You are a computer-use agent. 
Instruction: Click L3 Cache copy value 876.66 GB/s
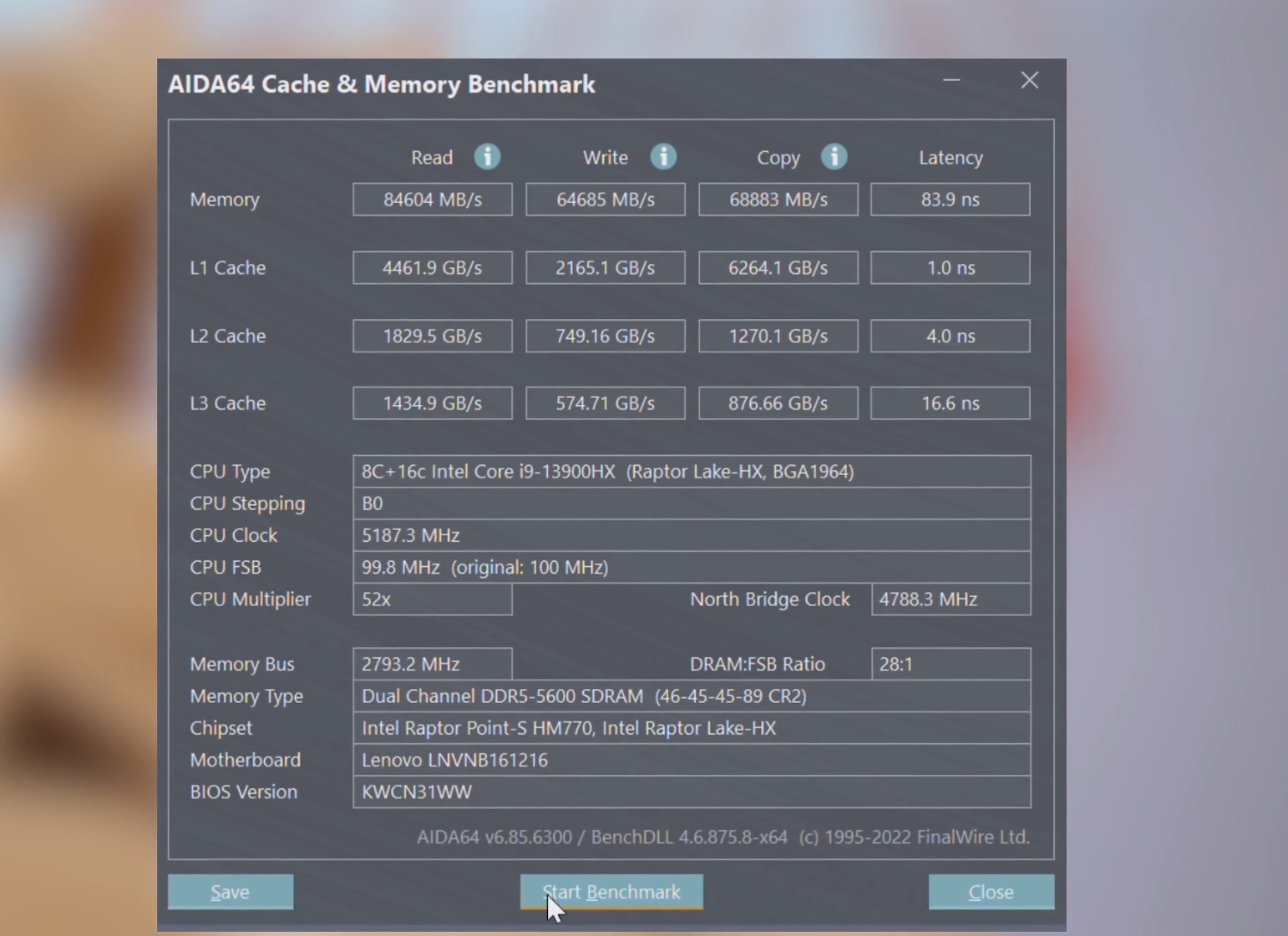tap(778, 403)
